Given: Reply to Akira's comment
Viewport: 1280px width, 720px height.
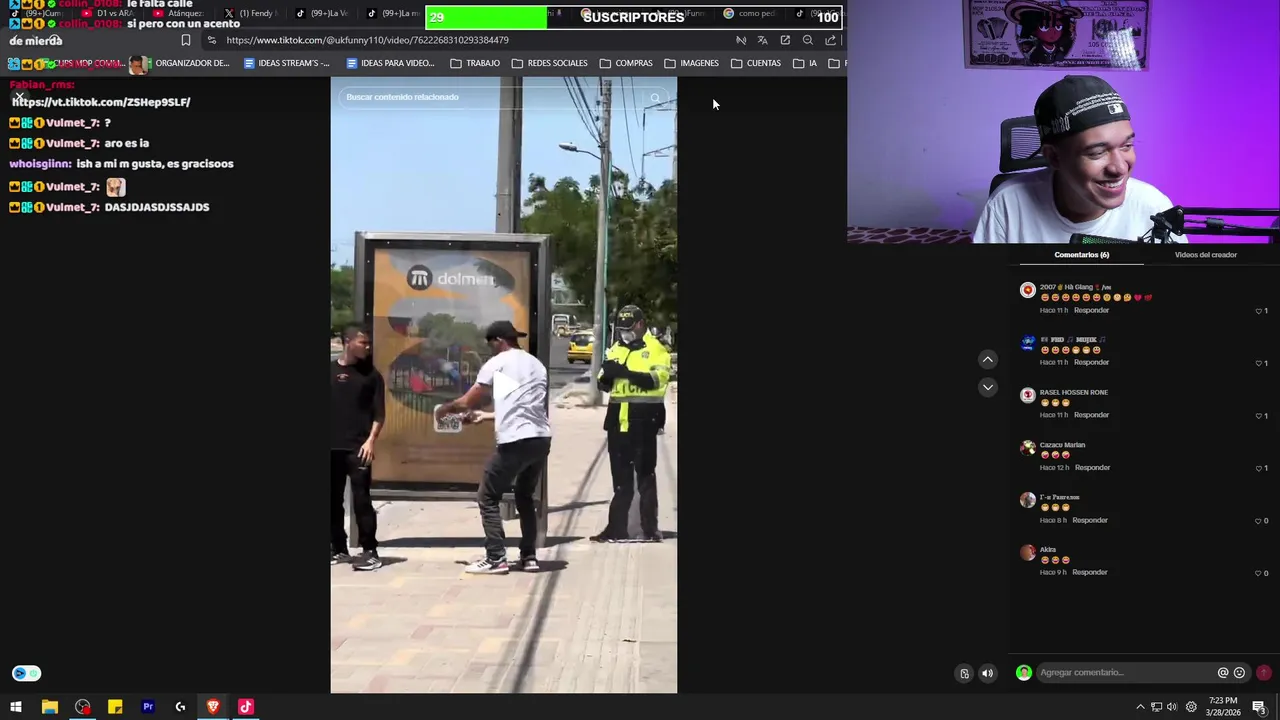Looking at the screenshot, I should pyautogui.click(x=1090, y=572).
